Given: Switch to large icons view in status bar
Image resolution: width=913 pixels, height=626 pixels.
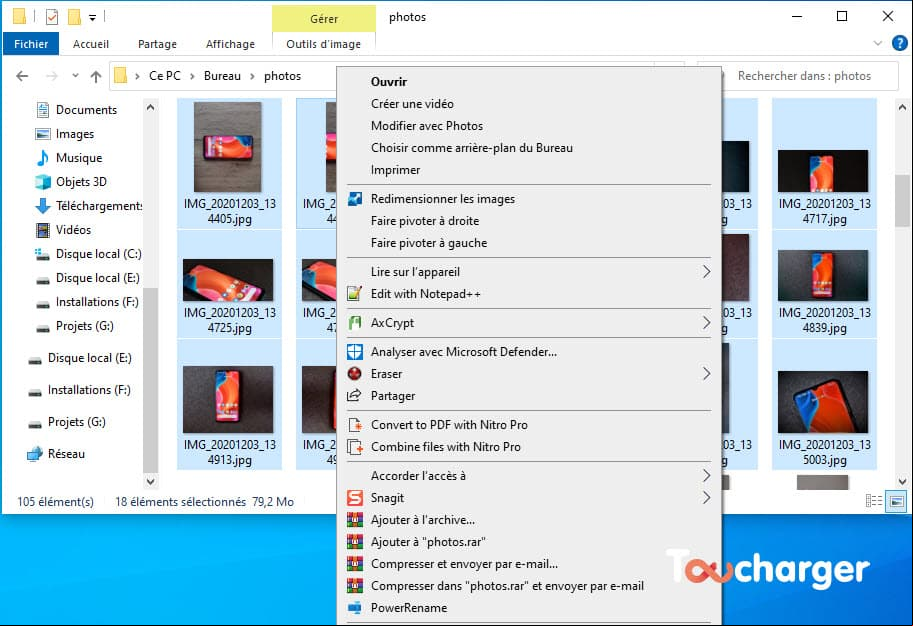Looking at the screenshot, I should [896, 501].
